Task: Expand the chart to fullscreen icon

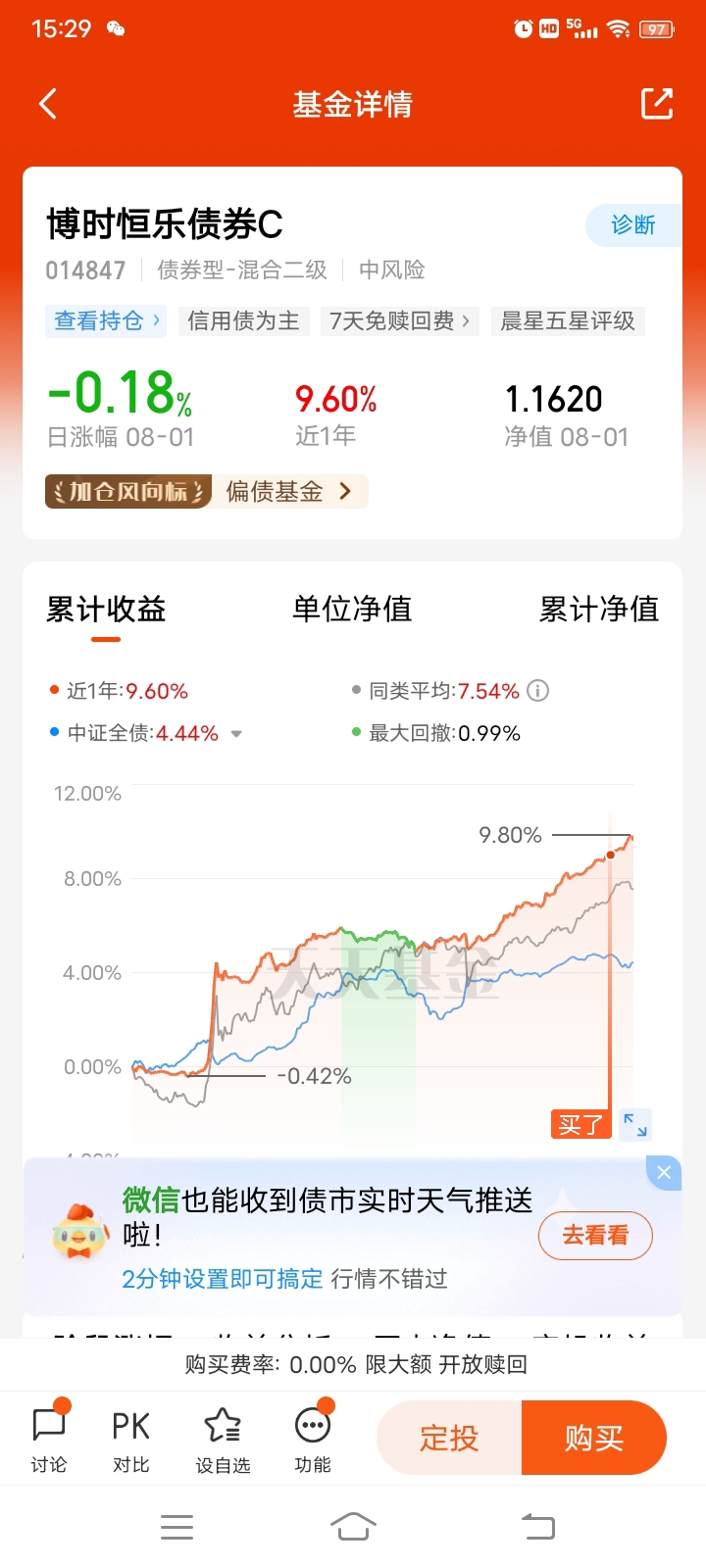Action: (x=635, y=1124)
